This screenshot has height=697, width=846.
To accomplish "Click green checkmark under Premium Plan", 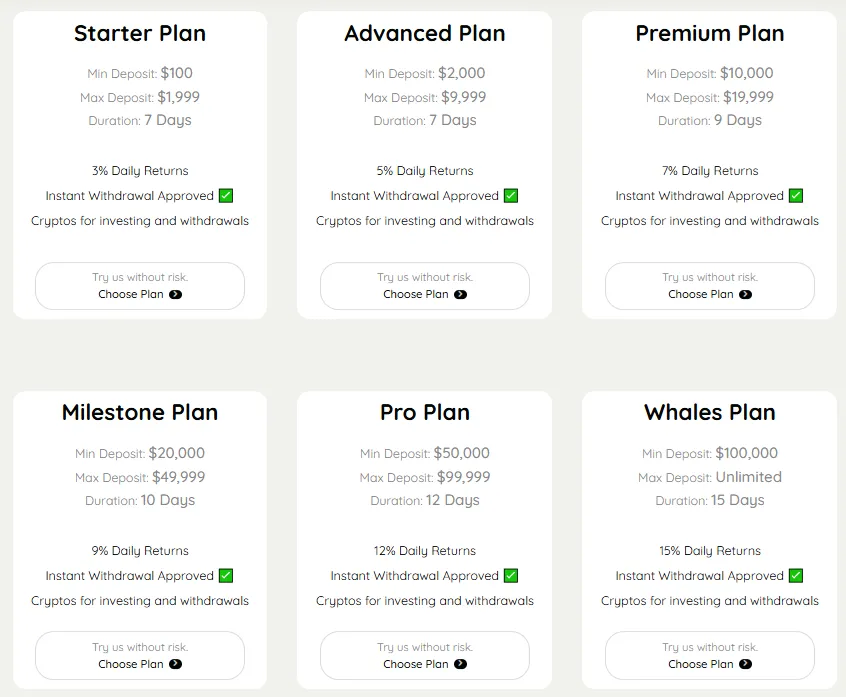I will point(796,196).
